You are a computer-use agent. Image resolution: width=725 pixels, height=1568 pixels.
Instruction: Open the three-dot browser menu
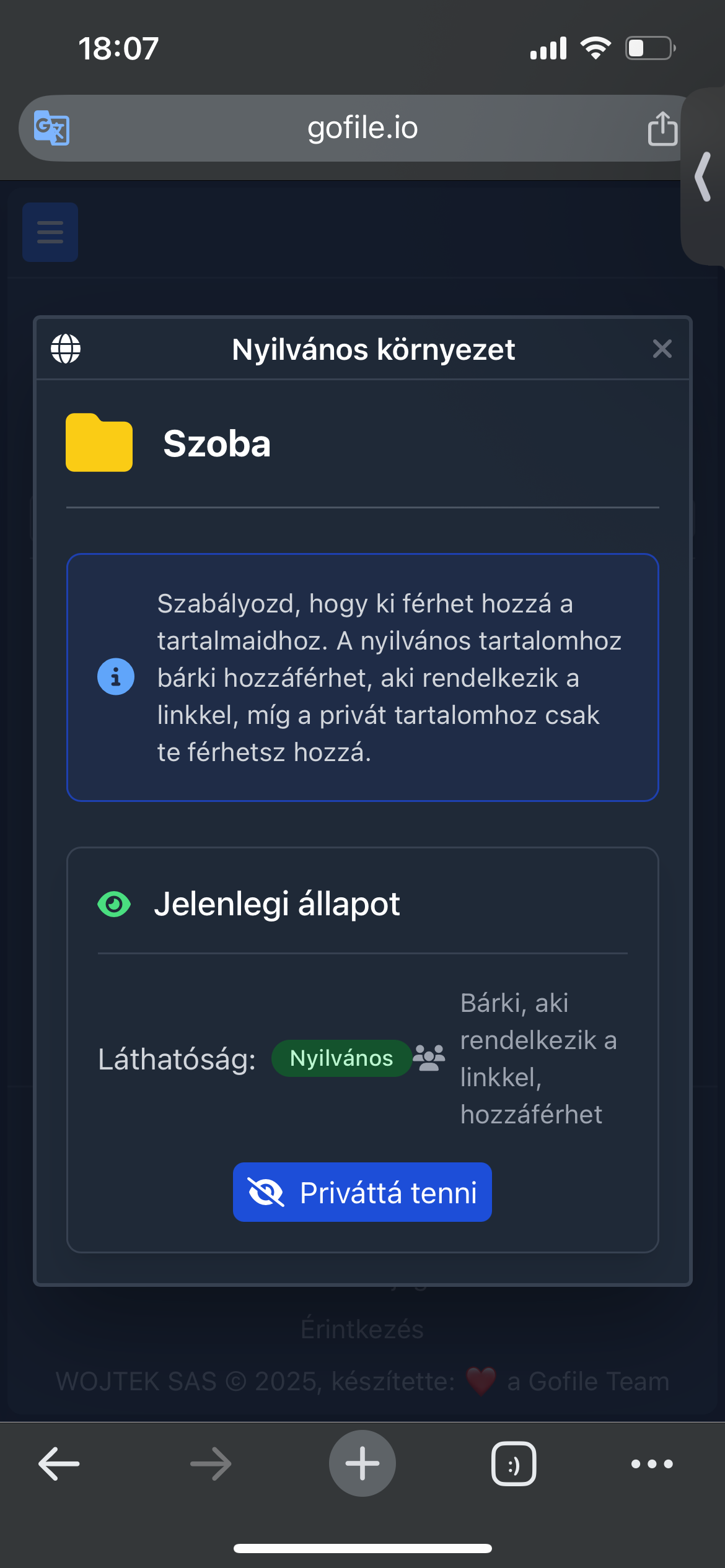point(652,1464)
